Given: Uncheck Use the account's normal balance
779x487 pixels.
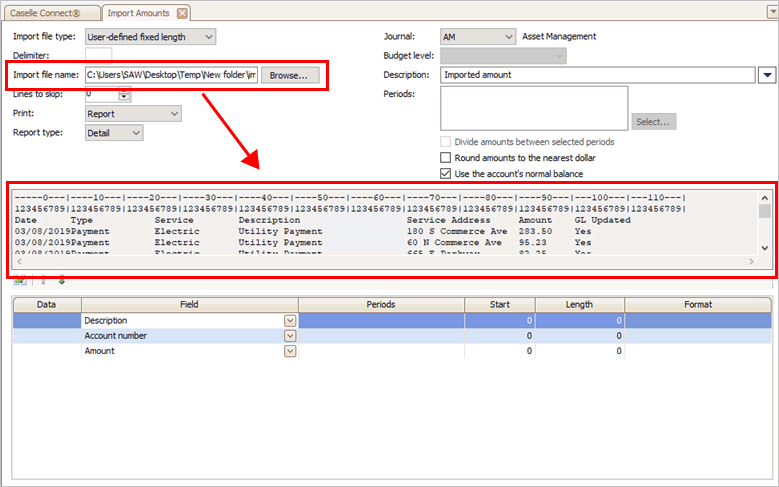Looking at the screenshot, I should pos(447,174).
